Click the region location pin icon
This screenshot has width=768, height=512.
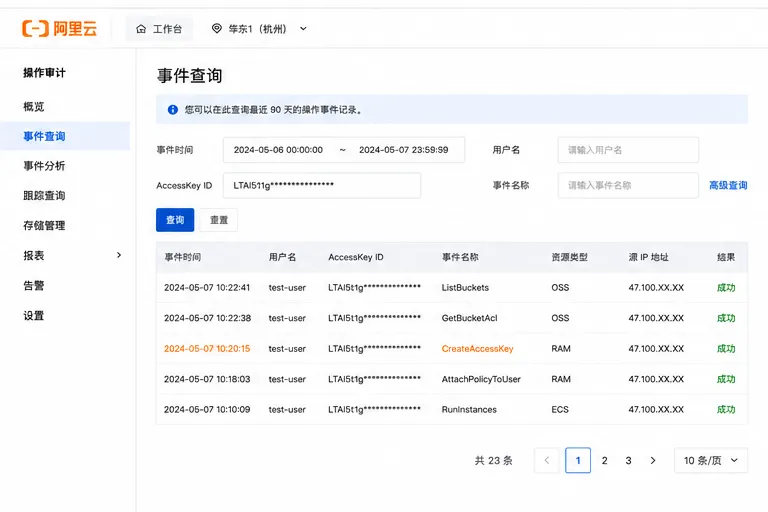tap(216, 28)
